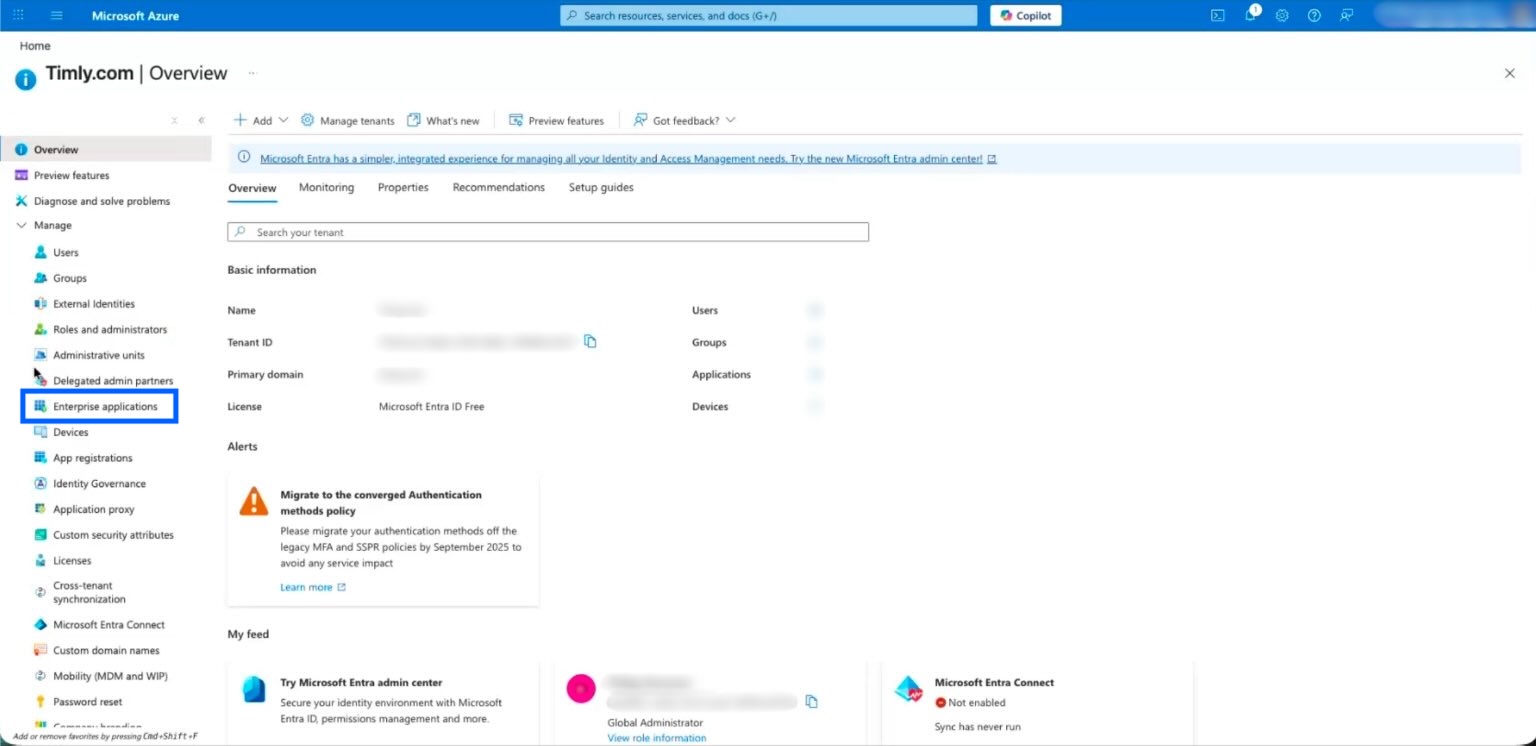Copy the Tenant ID to clipboard
The image size is (1536, 746).
pyautogui.click(x=590, y=341)
